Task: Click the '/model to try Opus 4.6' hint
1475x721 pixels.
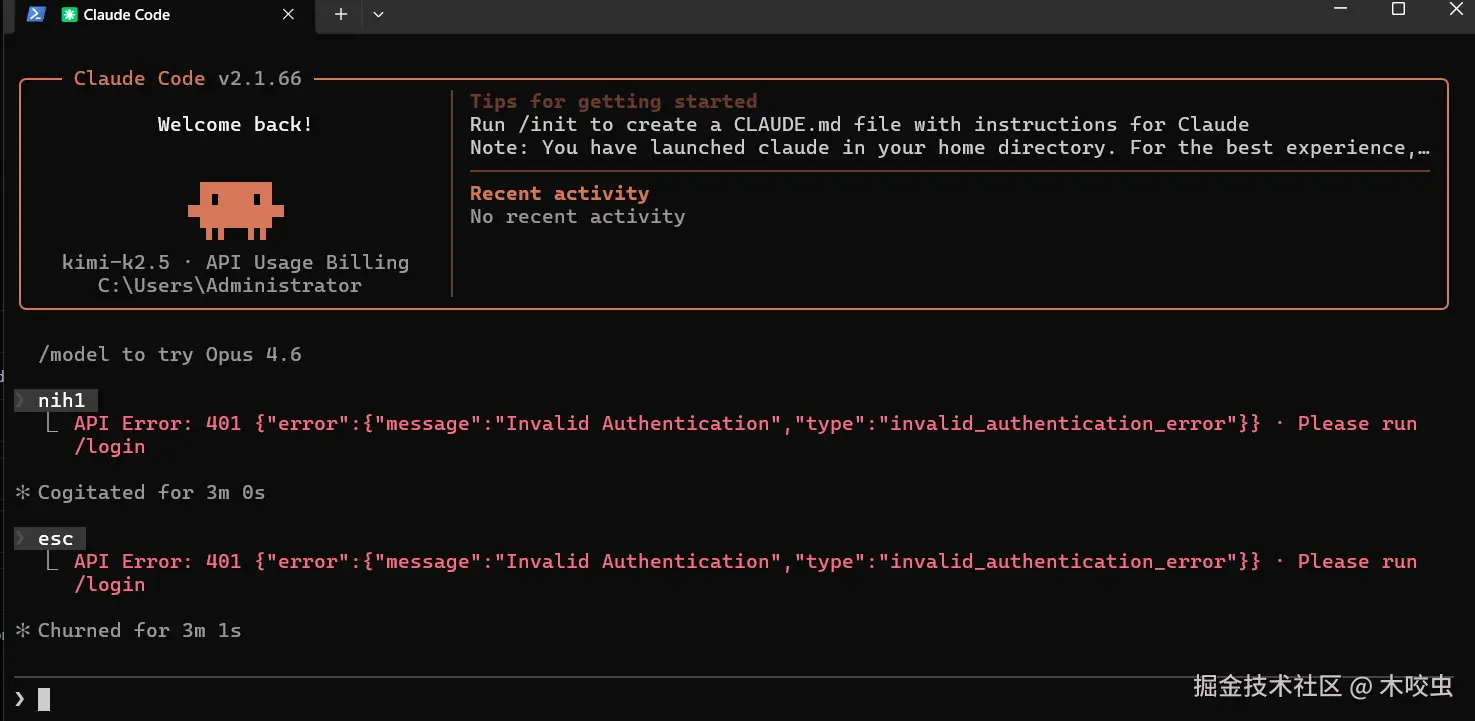Action: 169,354
